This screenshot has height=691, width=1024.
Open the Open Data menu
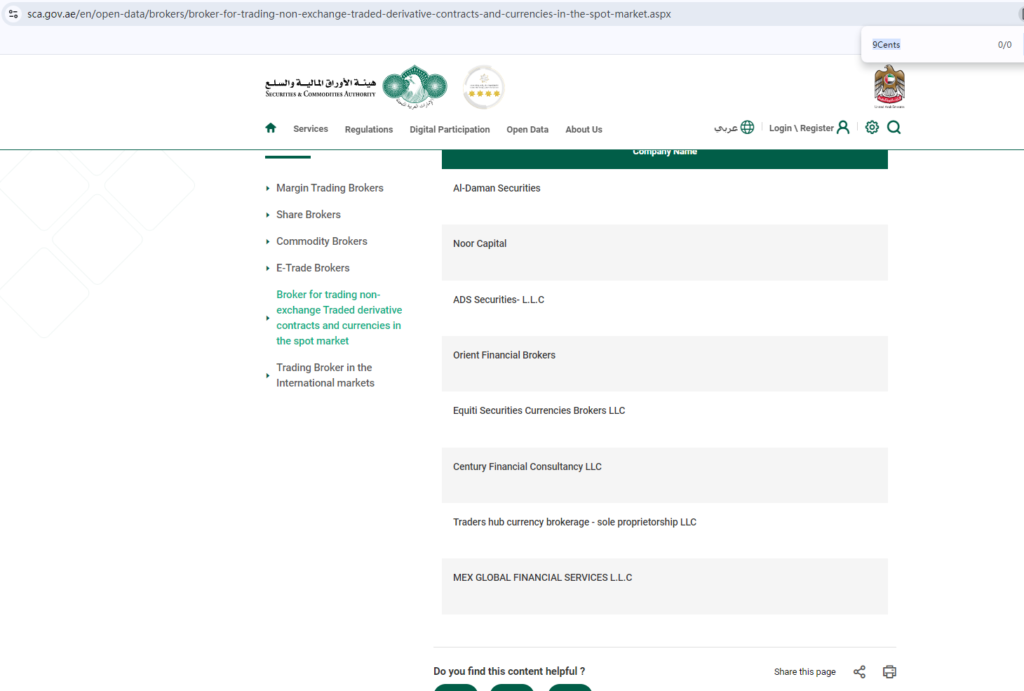tap(527, 129)
